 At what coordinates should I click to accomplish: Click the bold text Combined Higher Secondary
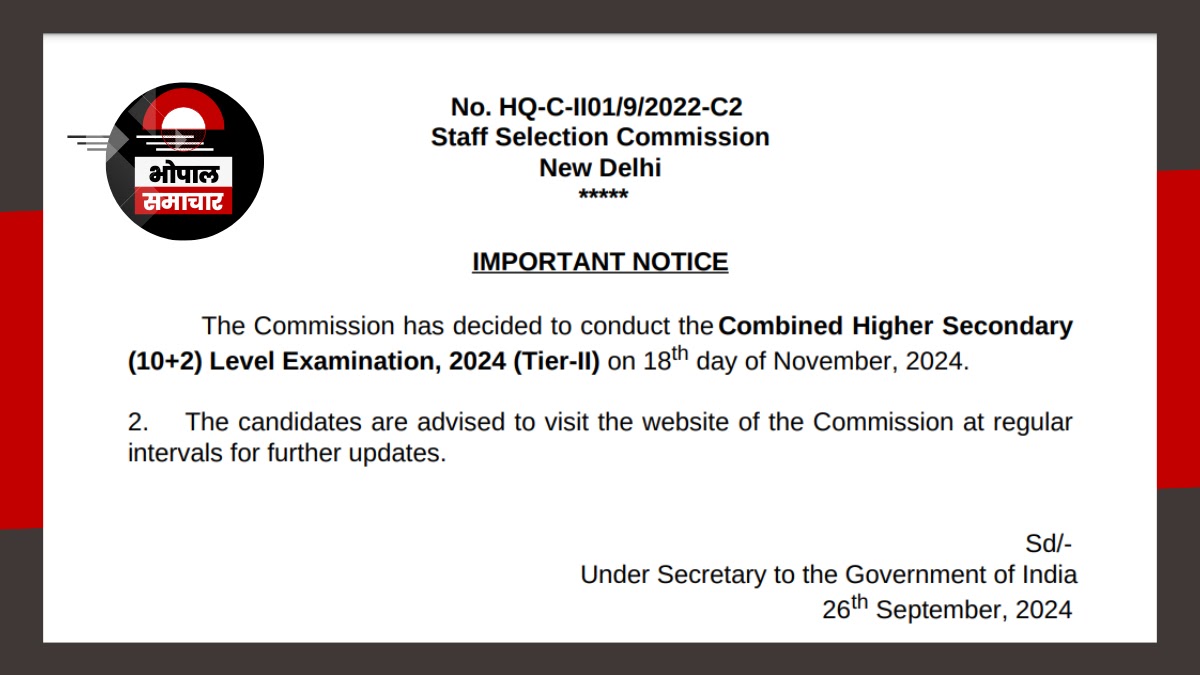[896, 326]
